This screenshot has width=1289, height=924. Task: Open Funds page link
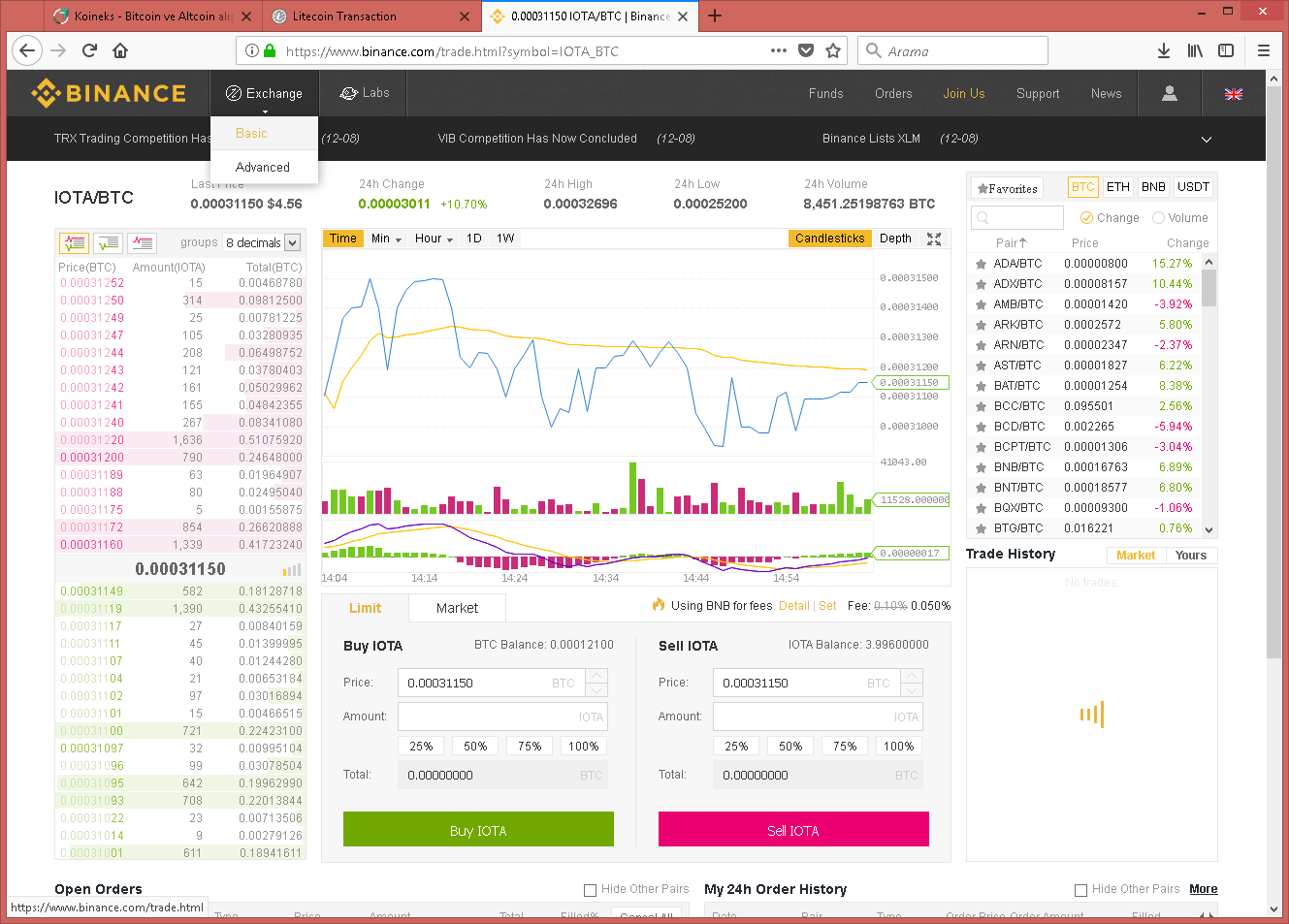[825, 94]
